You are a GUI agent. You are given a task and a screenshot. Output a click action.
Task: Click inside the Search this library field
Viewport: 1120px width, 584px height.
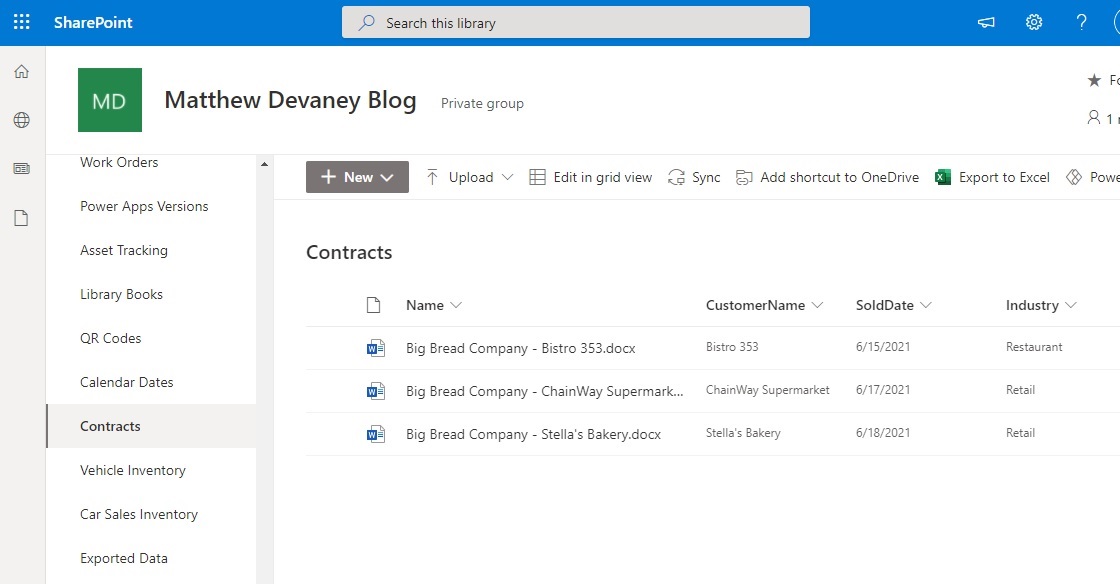tap(575, 21)
